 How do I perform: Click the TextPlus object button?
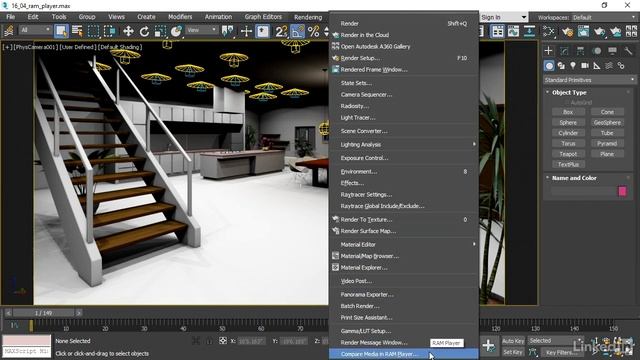tap(568, 164)
